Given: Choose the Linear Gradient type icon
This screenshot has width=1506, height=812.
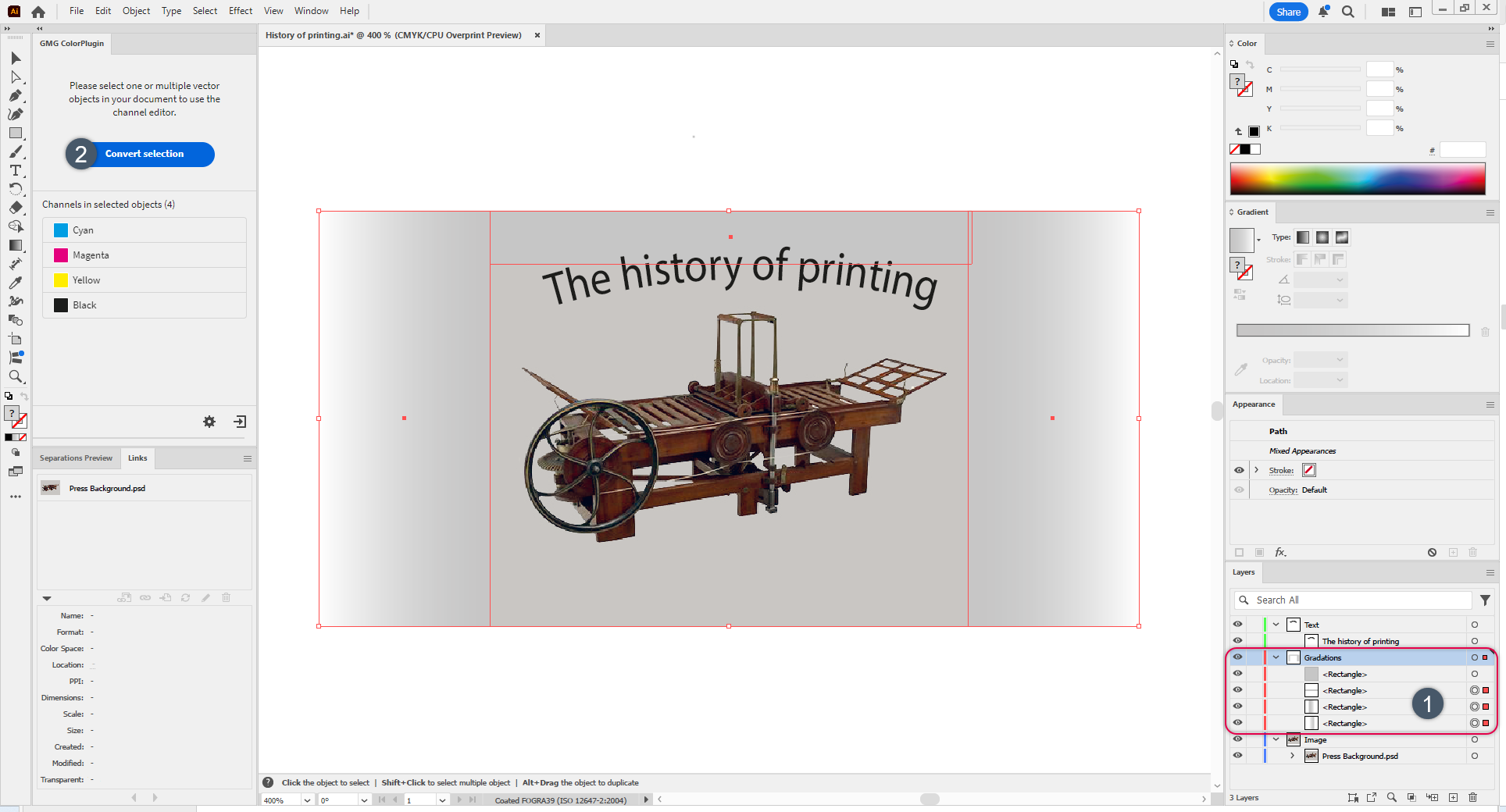Looking at the screenshot, I should tap(1303, 237).
